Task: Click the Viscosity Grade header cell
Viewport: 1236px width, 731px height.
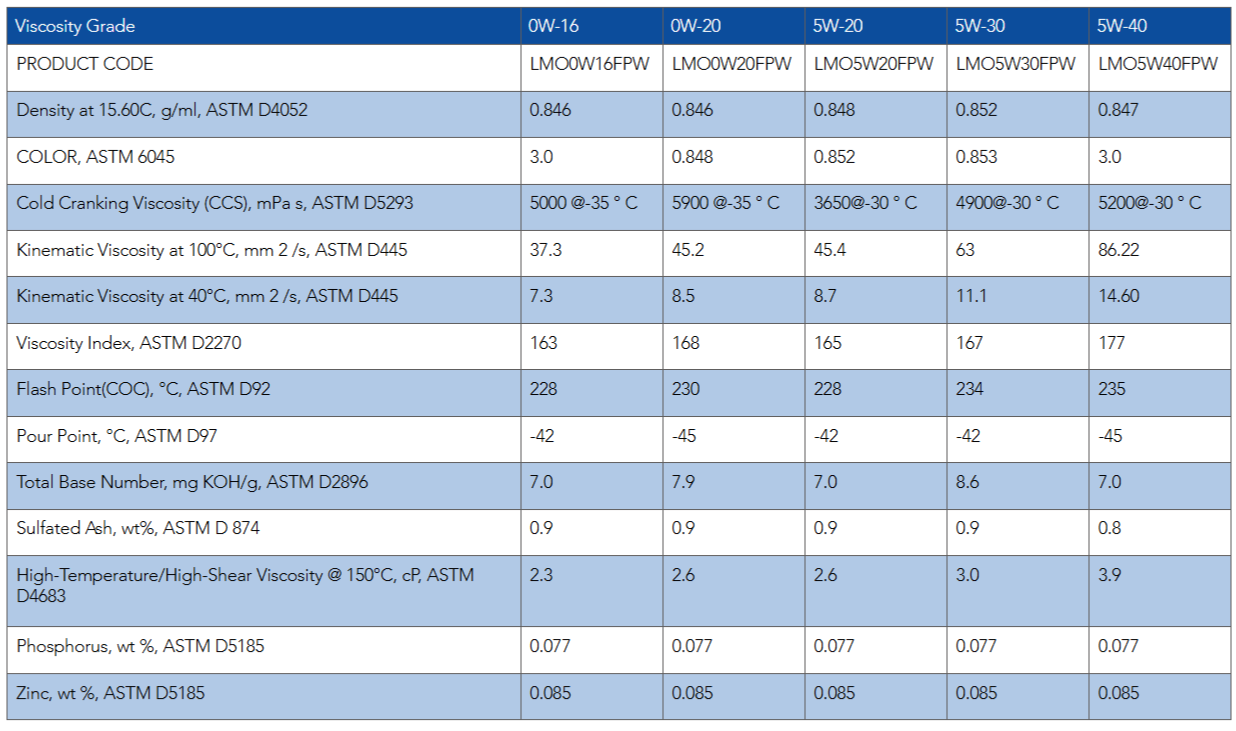Action: (x=76, y=26)
